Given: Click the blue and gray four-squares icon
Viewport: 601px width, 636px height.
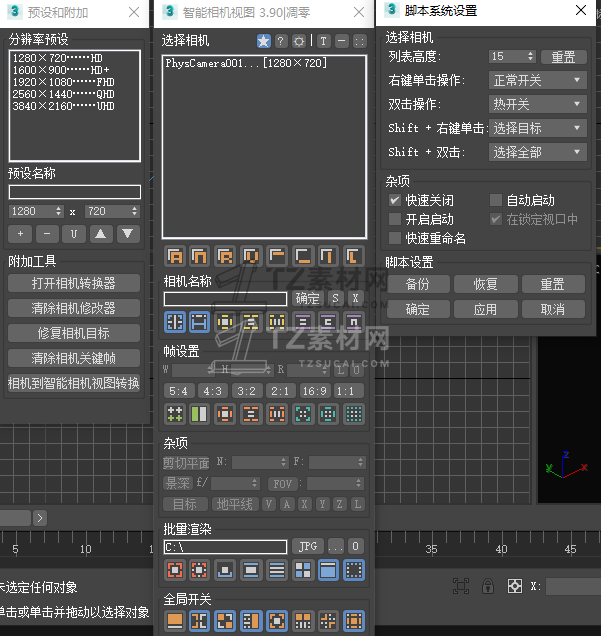Looking at the screenshot, I should coord(303,570).
